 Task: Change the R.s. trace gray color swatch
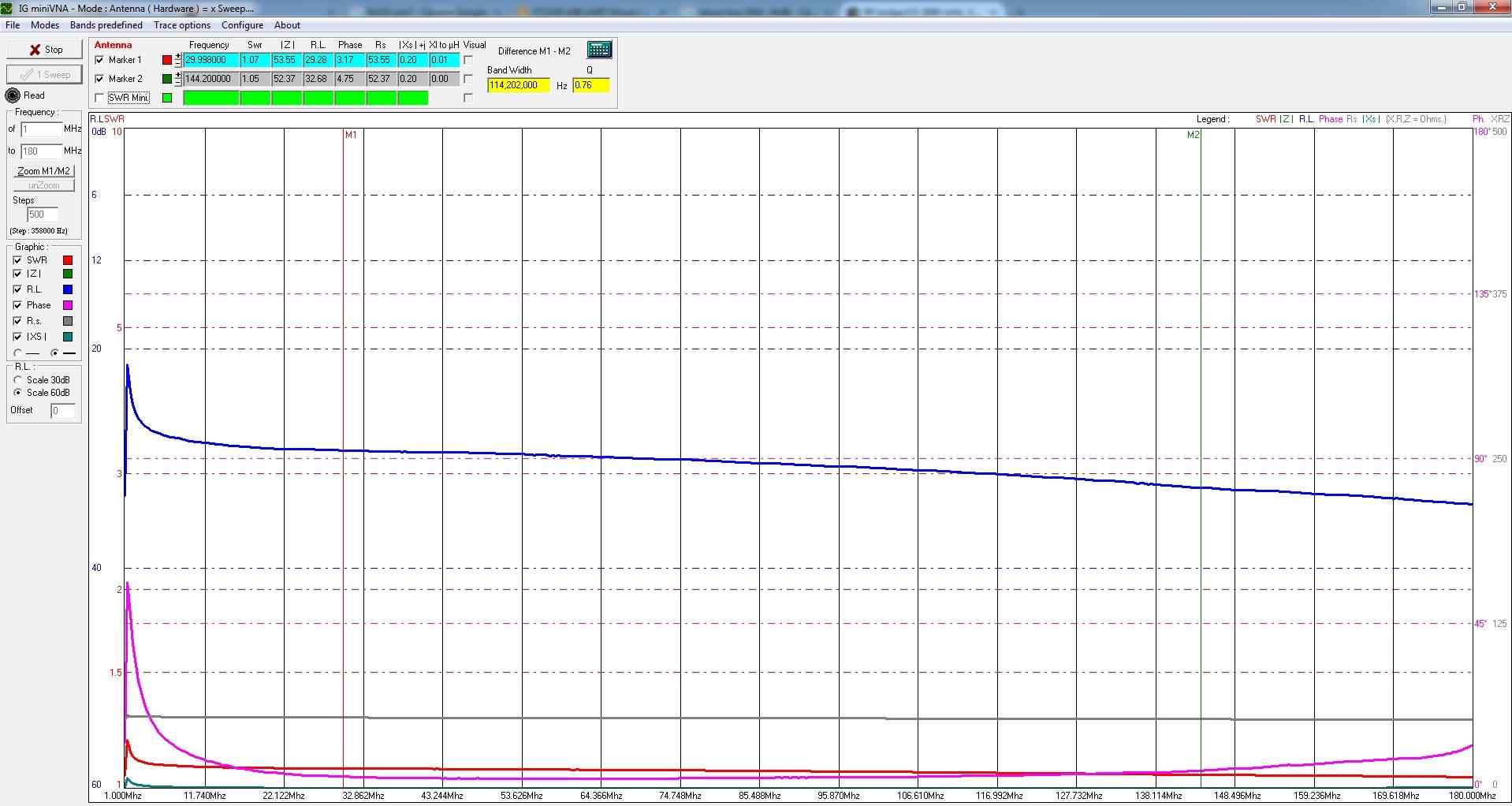[68, 321]
